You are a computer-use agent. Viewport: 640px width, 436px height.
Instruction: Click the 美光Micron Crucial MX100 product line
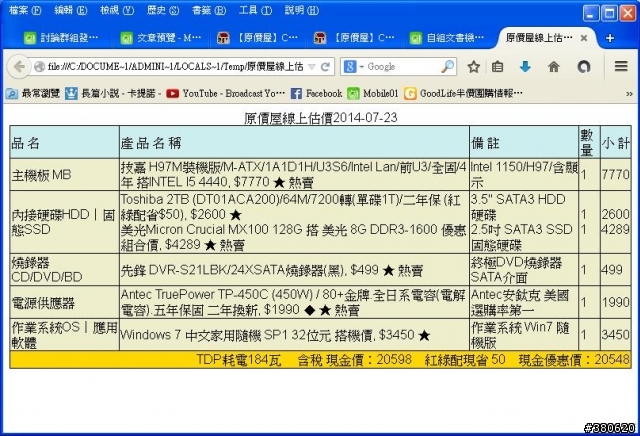pyautogui.click(x=293, y=237)
